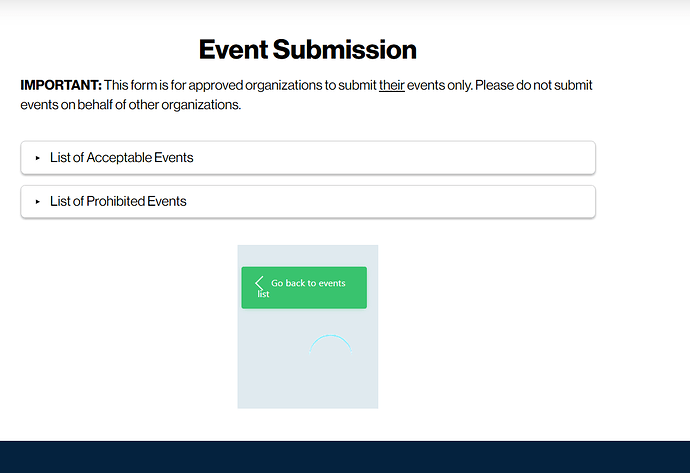Select the "List of Acceptable Events" label text
690x473 pixels.
pyautogui.click(x=121, y=158)
